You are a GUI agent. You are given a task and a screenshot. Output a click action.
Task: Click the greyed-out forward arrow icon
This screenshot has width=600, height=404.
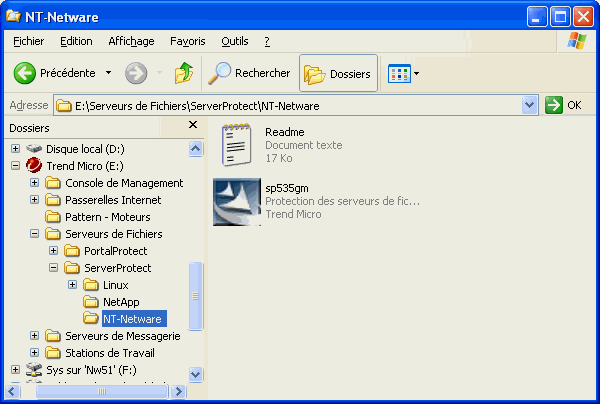pos(136,73)
